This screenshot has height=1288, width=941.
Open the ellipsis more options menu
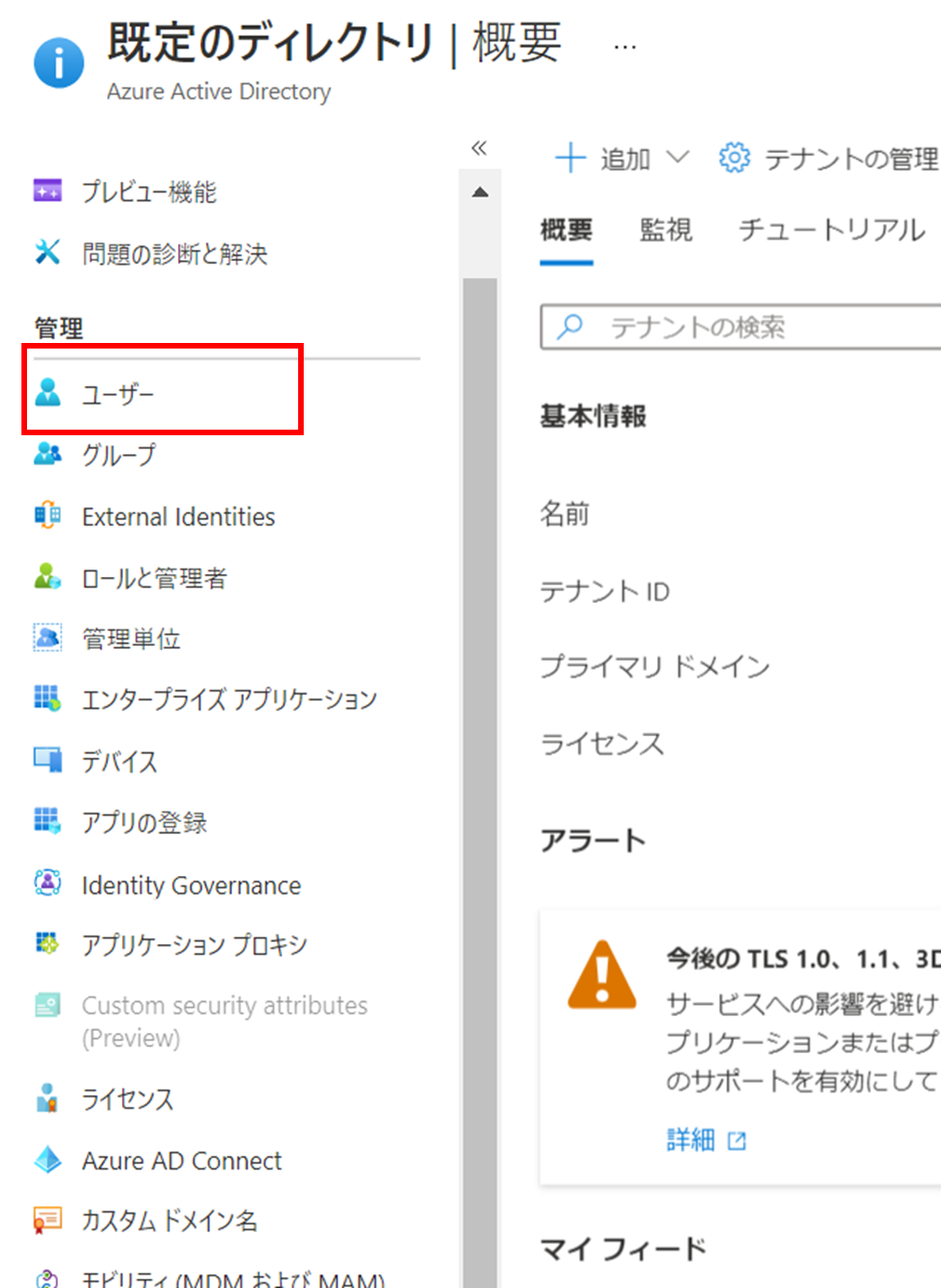point(625,46)
